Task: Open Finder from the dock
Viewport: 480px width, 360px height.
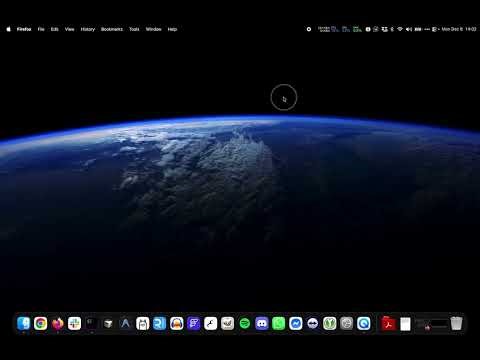Action: click(24, 323)
